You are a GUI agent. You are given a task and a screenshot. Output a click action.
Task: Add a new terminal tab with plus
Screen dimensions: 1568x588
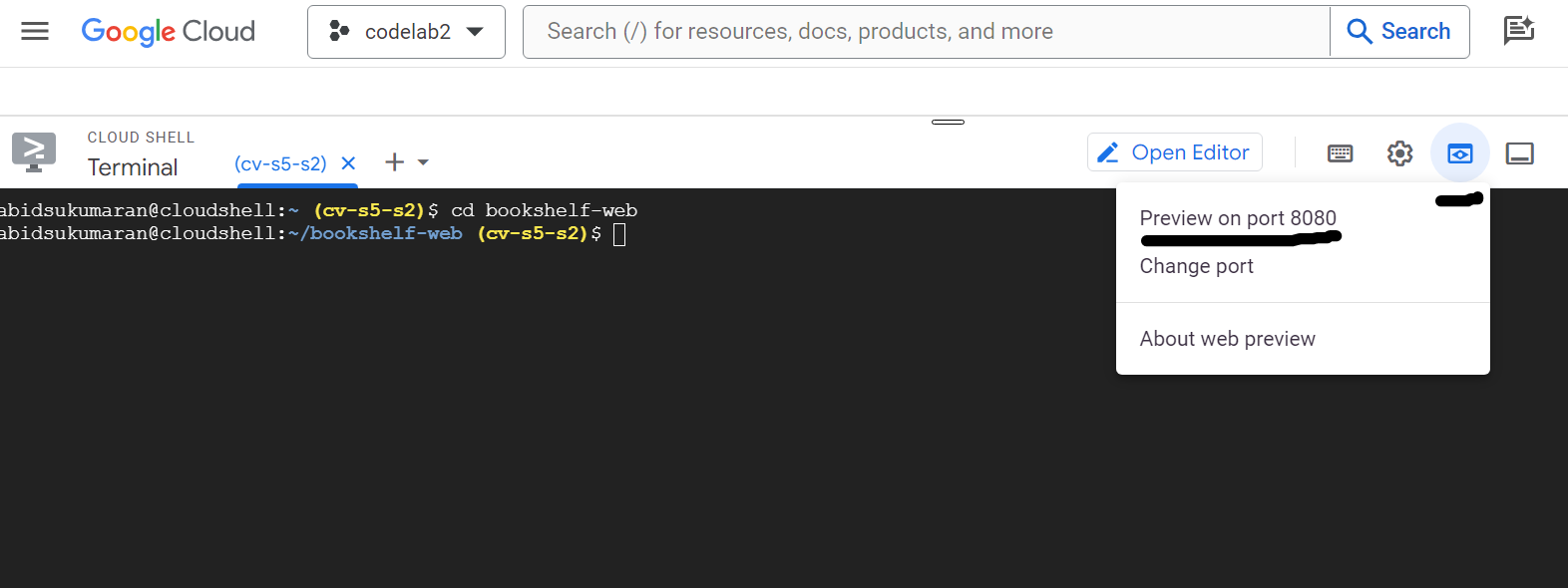(395, 162)
